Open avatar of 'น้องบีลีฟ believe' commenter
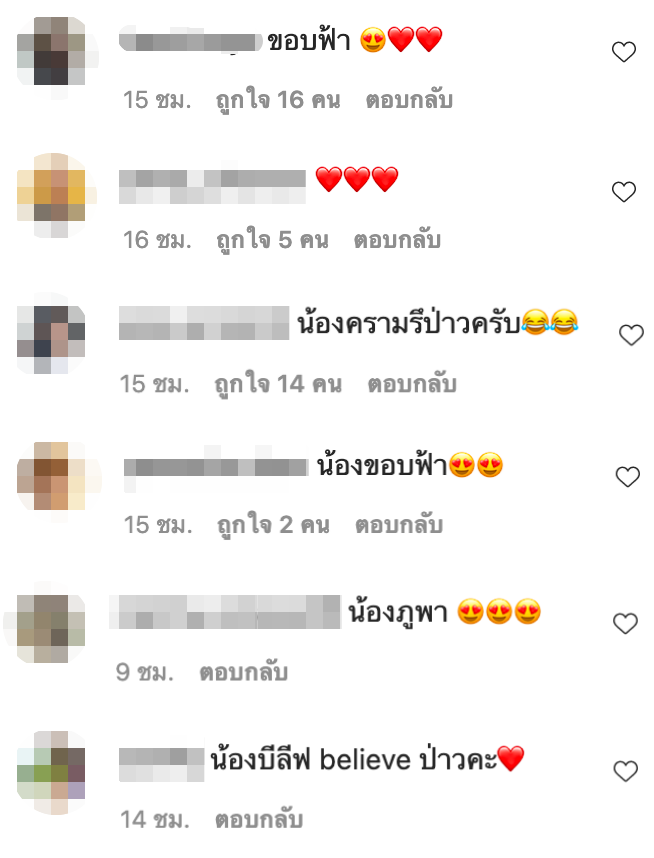This screenshot has height=858, width=654. pos(51,772)
